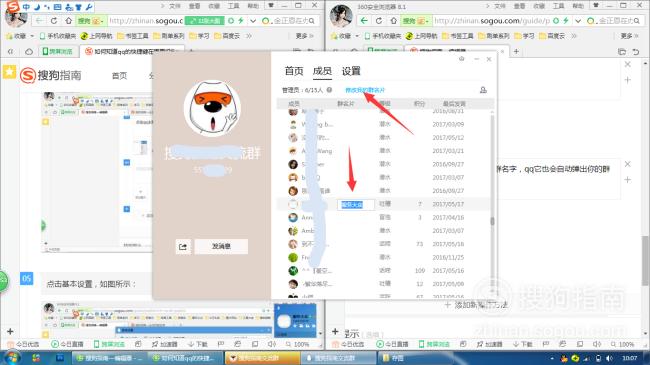Expand address dropdown chevron in right browser

(578, 21)
